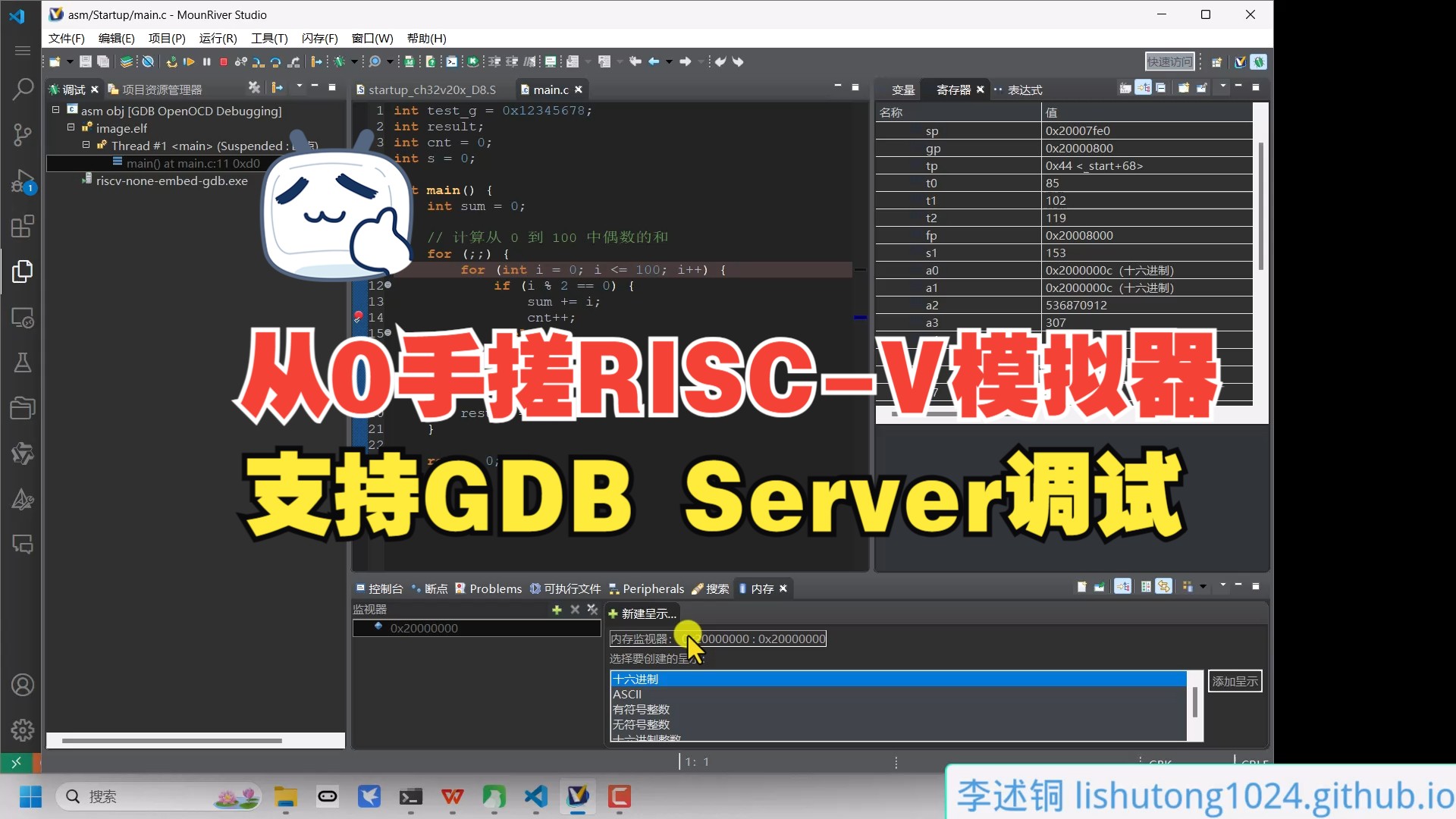Open the Accounts icon in the activity bar
This screenshot has height=819, width=1456.
pyautogui.click(x=22, y=685)
